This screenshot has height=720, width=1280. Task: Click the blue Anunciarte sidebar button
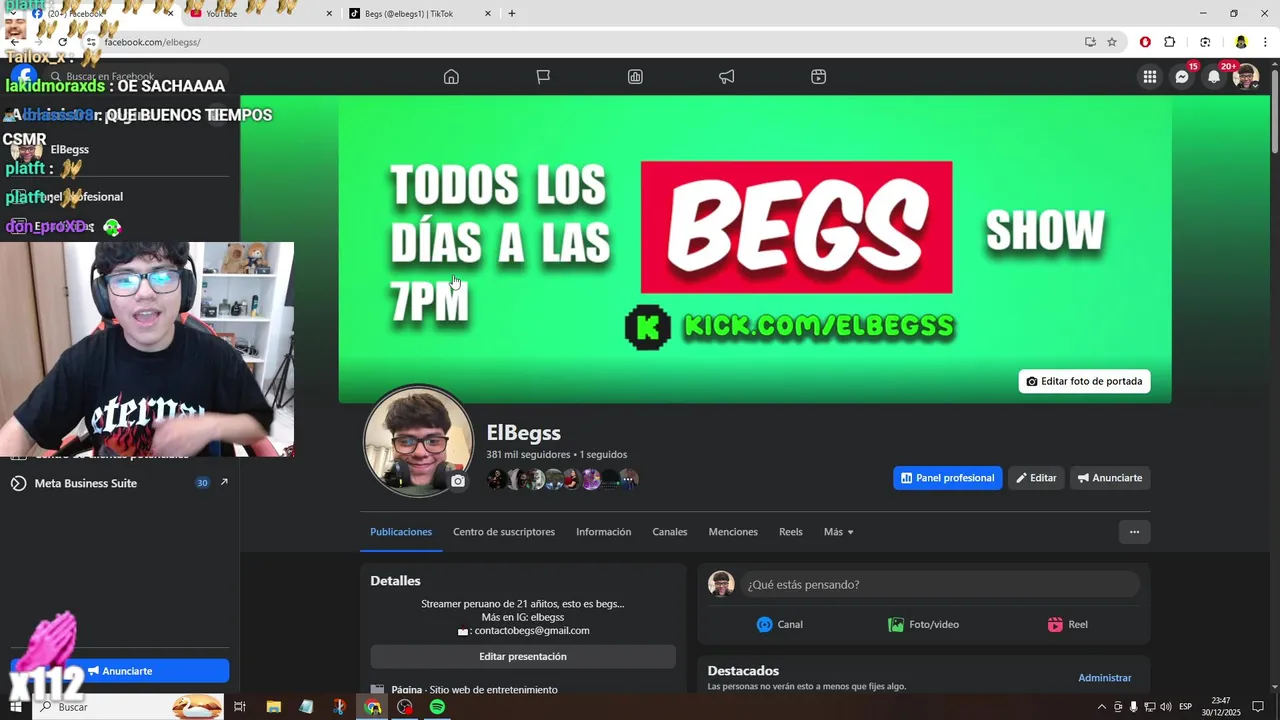tap(120, 671)
